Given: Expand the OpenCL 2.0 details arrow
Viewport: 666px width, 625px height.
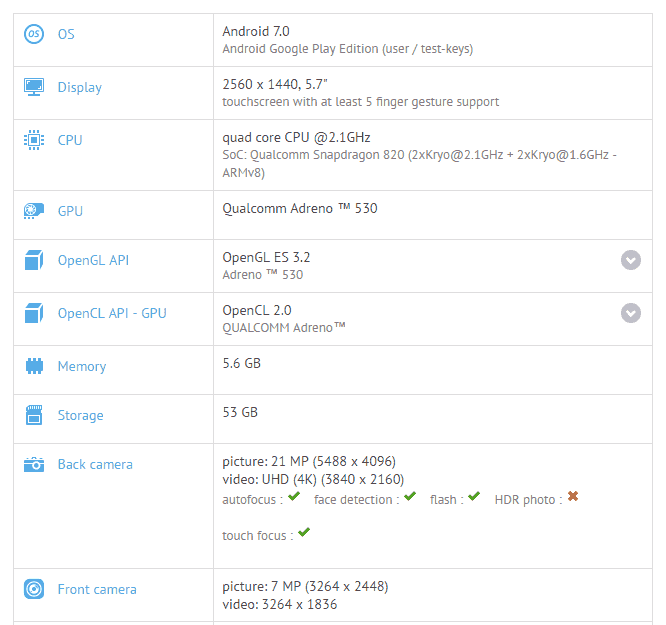Looking at the screenshot, I should (x=631, y=313).
